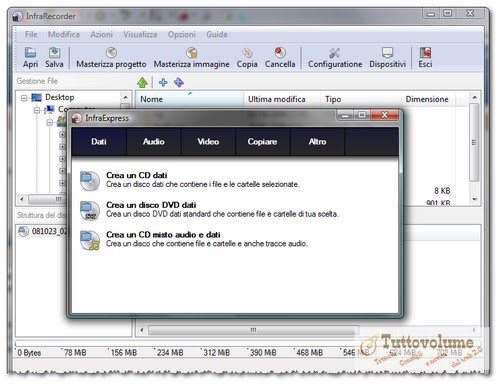The image size is (497, 386).
Task: Choose the Crea un CD dati icon
Action: (90, 180)
